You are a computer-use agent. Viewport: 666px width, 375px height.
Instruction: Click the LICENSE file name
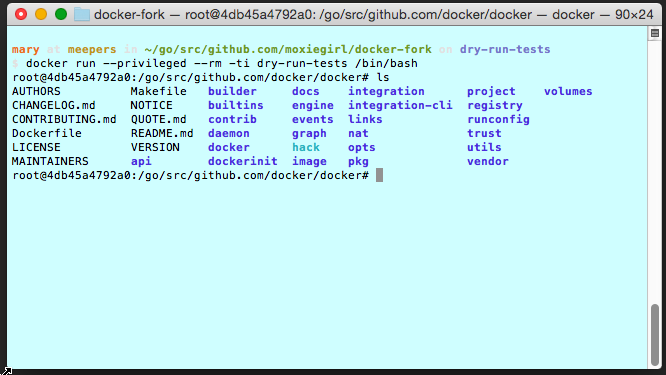[36, 147]
